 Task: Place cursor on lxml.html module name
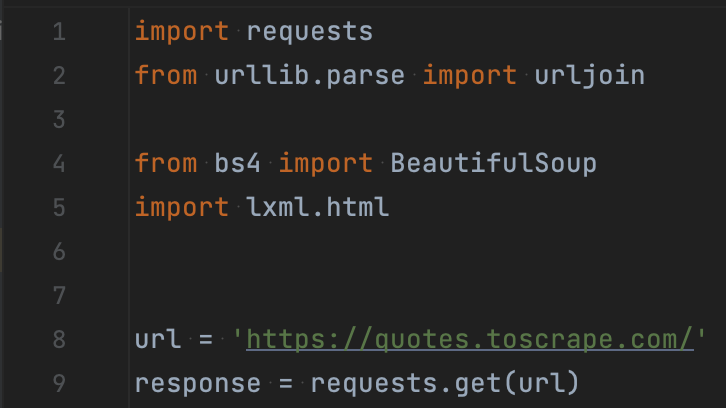(x=318, y=207)
